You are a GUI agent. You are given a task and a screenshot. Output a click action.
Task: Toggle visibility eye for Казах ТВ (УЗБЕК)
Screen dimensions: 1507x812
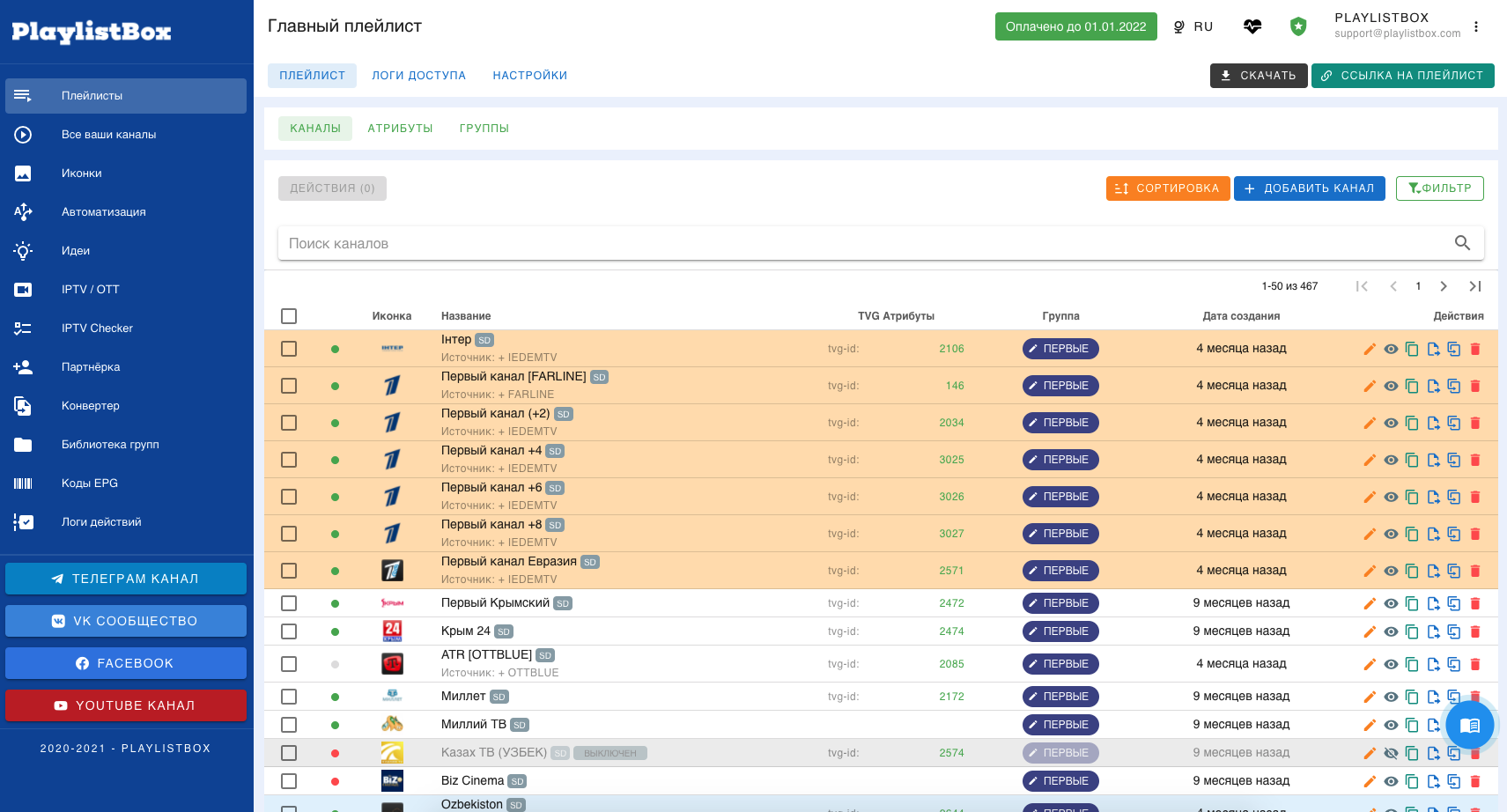point(1391,753)
